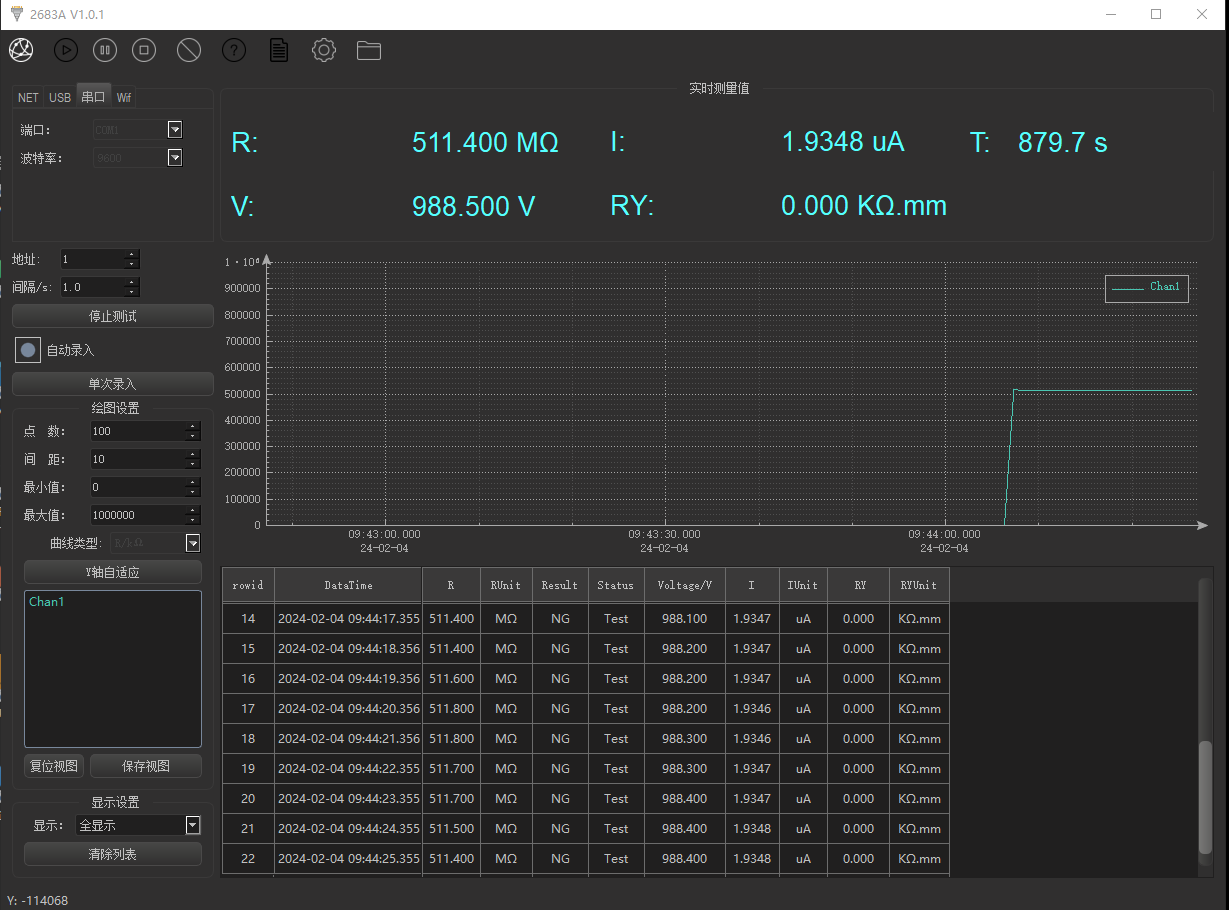Click the pause icon in the toolbar
The image size is (1229, 910).
point(105,50)
